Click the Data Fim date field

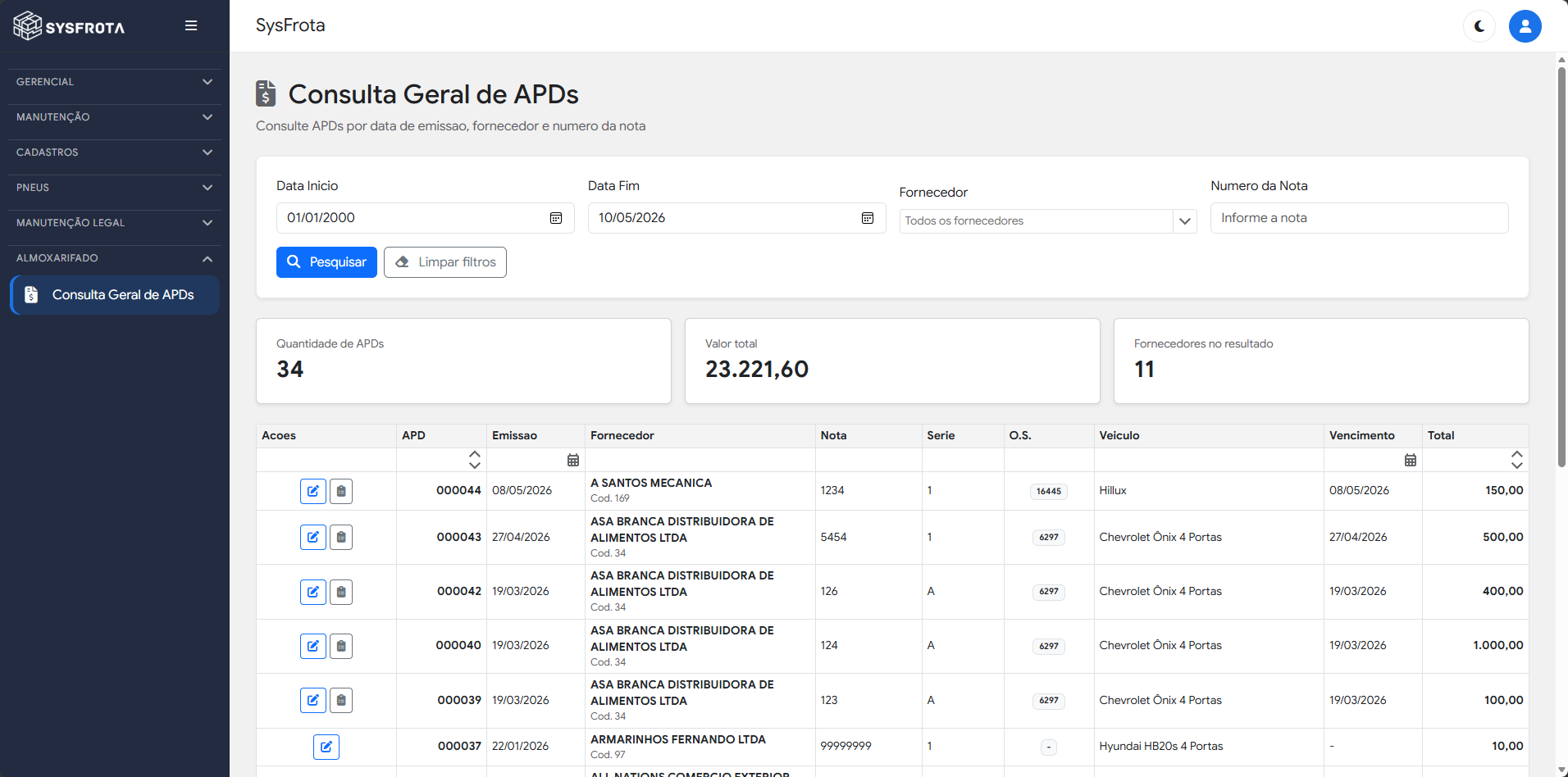[x=737, y=218]
